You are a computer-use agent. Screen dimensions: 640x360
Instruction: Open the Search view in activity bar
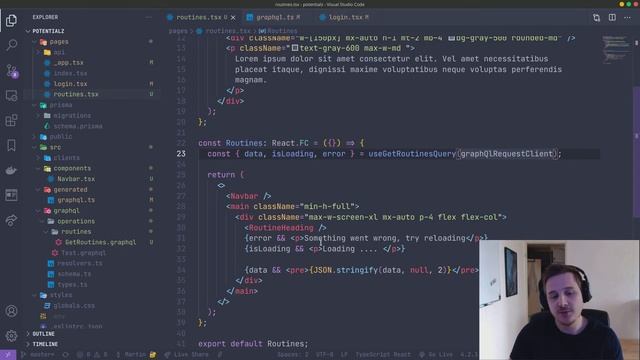click(11, 45)
